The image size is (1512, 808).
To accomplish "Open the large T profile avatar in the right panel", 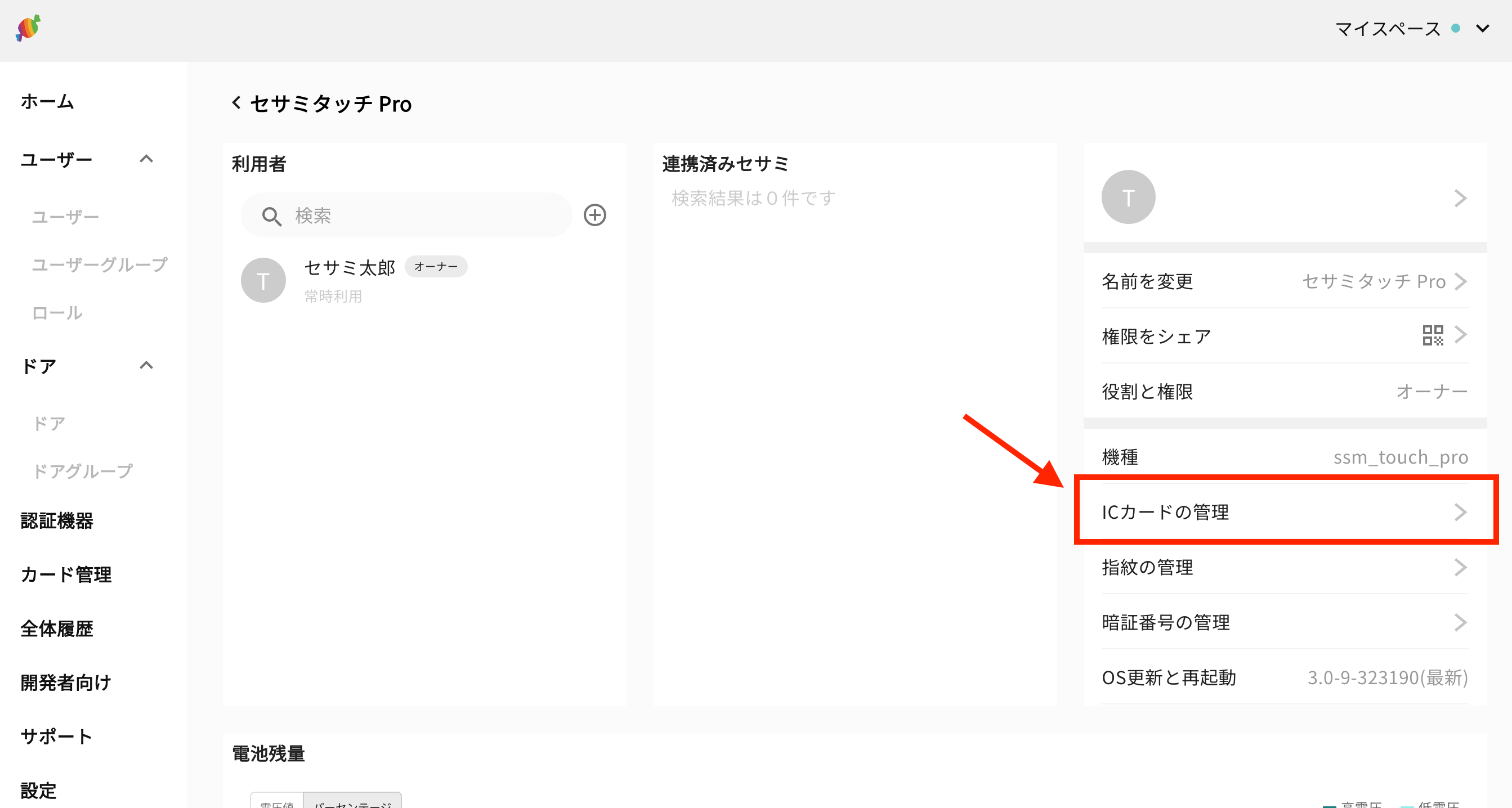I will tap(1128, 197).
